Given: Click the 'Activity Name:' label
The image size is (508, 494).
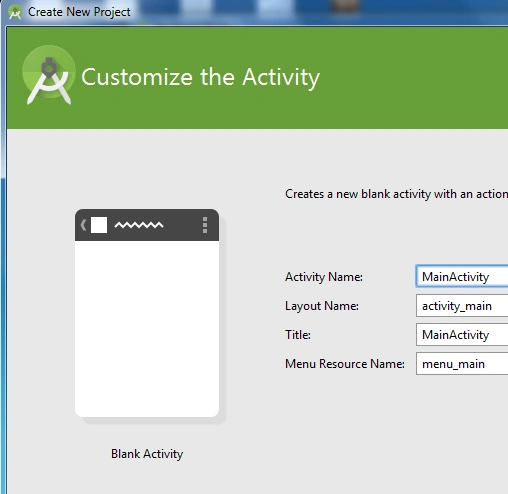Looking at the screenshot, I should point(324,277).
